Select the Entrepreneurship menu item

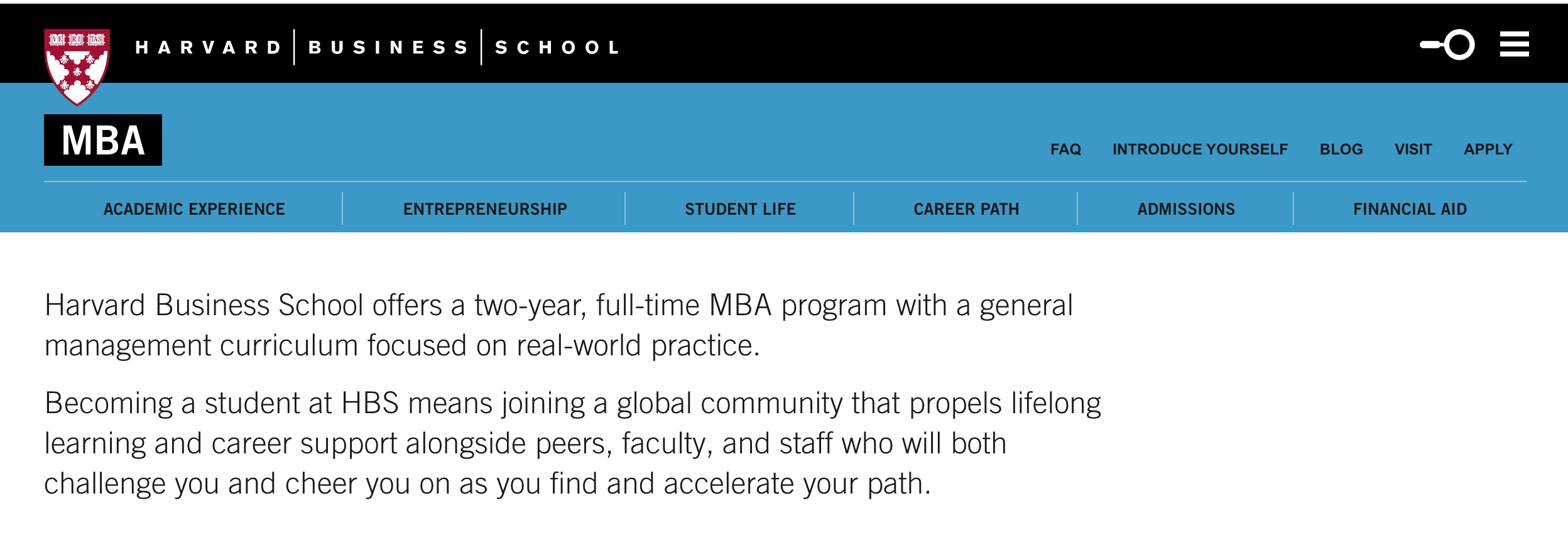485,209
